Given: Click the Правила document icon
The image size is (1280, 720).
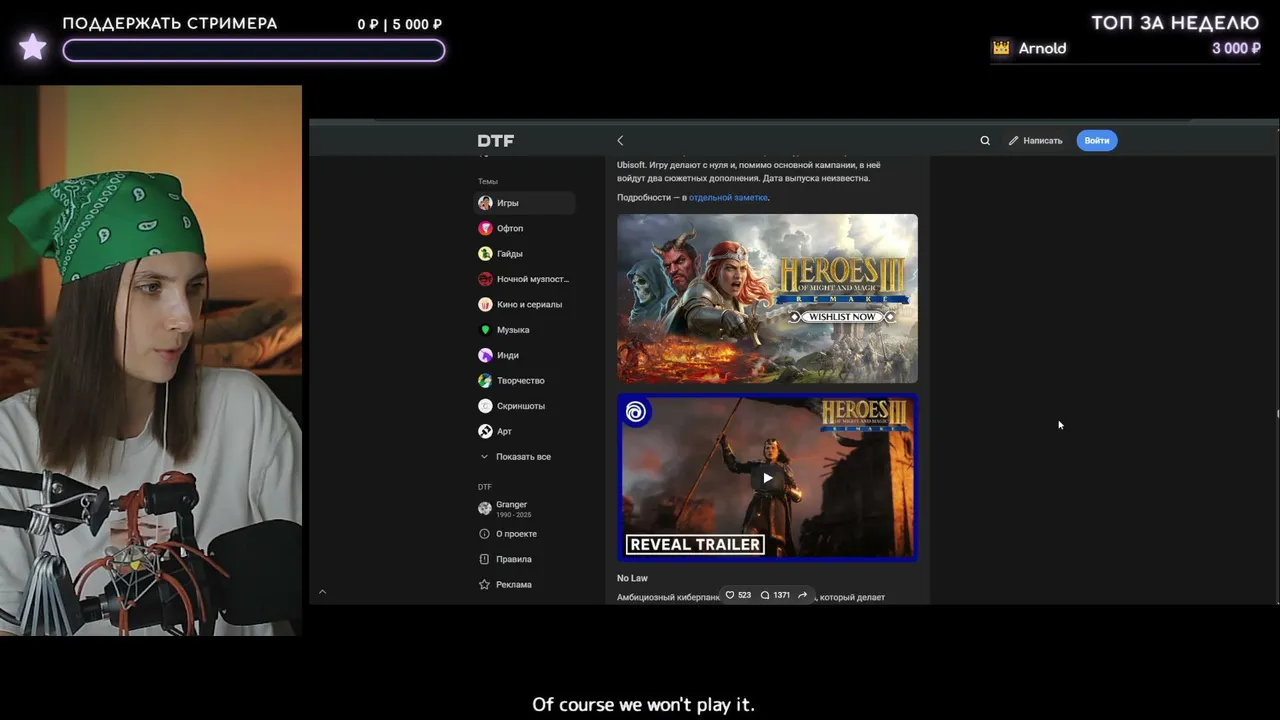Looking at the screenshot, I should (x=485, y=559).
